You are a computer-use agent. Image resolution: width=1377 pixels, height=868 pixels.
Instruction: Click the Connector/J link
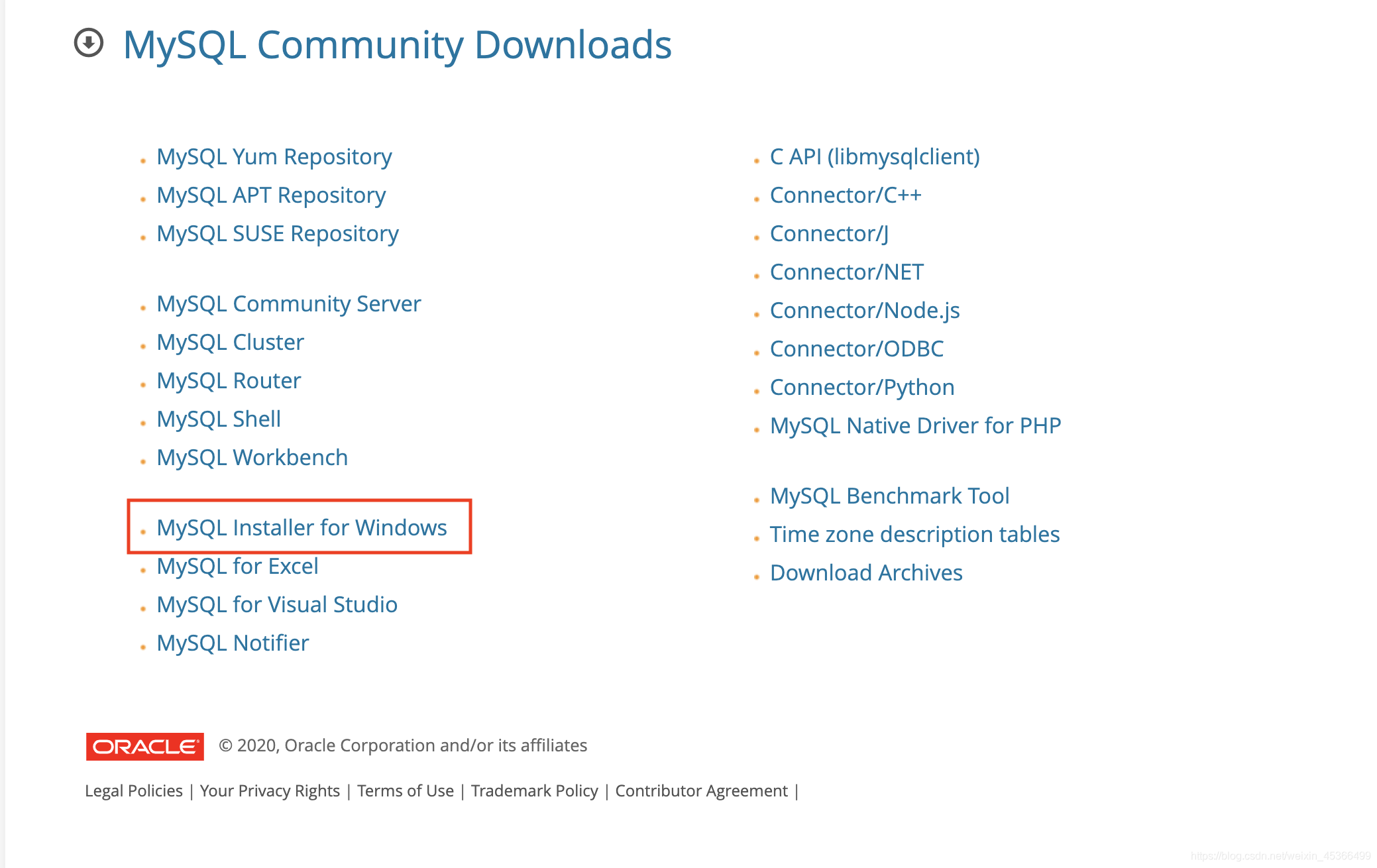click(829, 234)
